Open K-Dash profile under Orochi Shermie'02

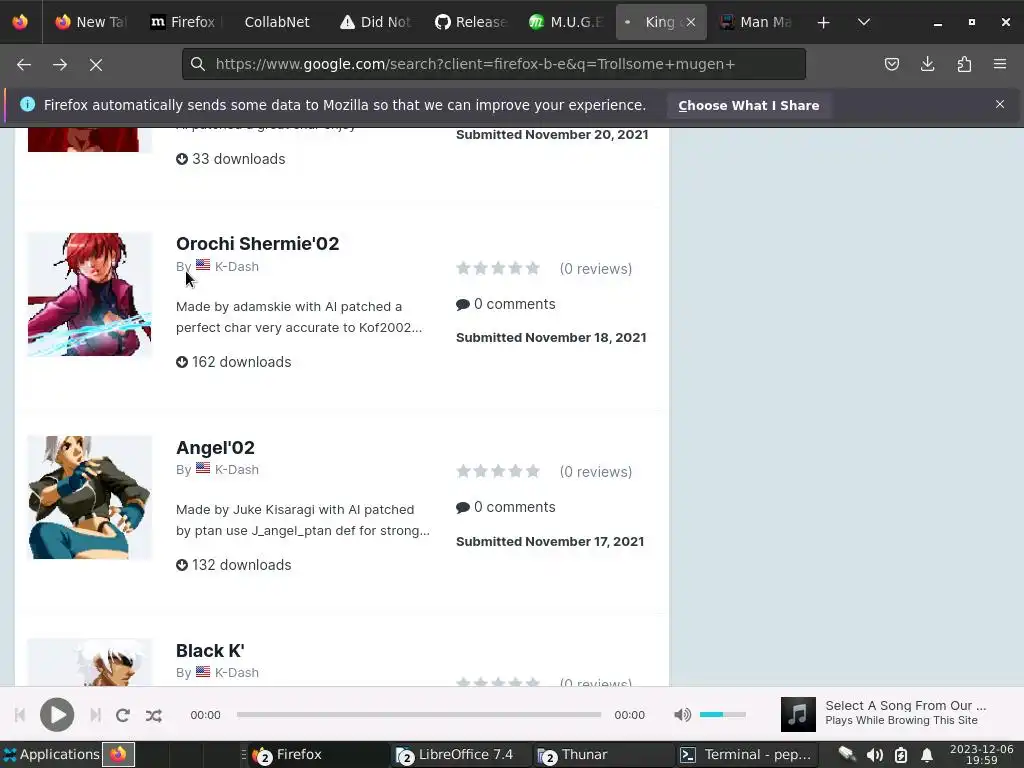click(x=236, y=266)
